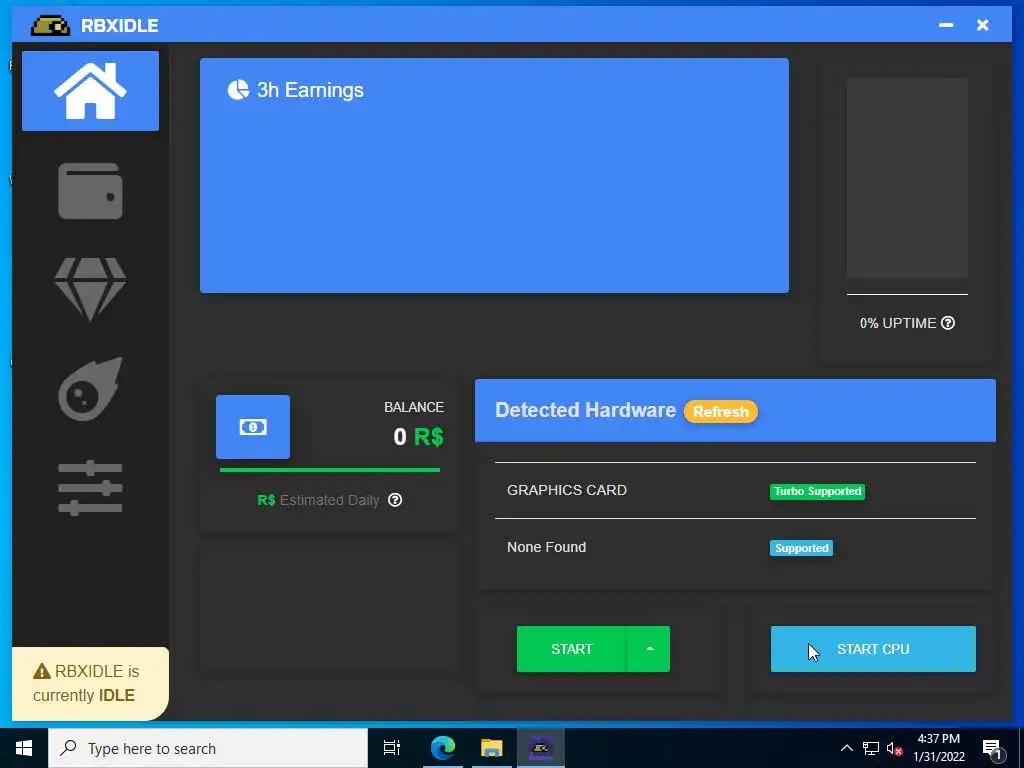Start mining with the green START button
This screenshot has height=768, width=1024.
click(x=571, y=649)
